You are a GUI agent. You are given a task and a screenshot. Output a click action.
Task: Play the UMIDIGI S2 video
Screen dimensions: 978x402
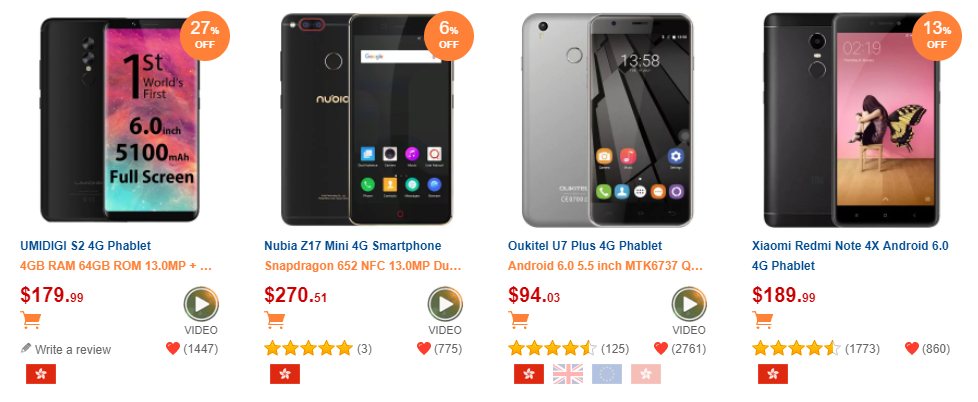tap(201, 304)
